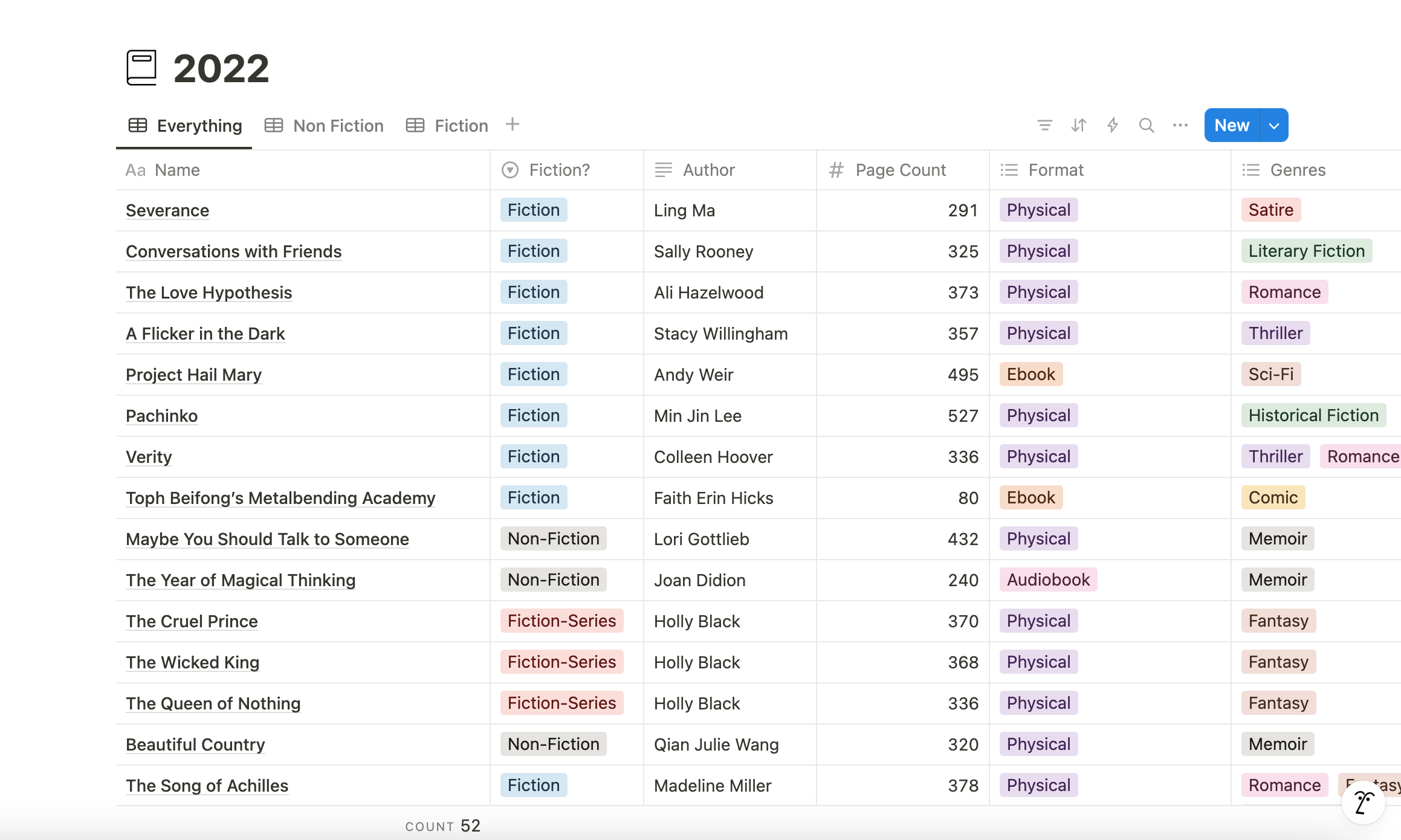Click the Satire genre tag
1401x840 pixels.
[1271, 210]
